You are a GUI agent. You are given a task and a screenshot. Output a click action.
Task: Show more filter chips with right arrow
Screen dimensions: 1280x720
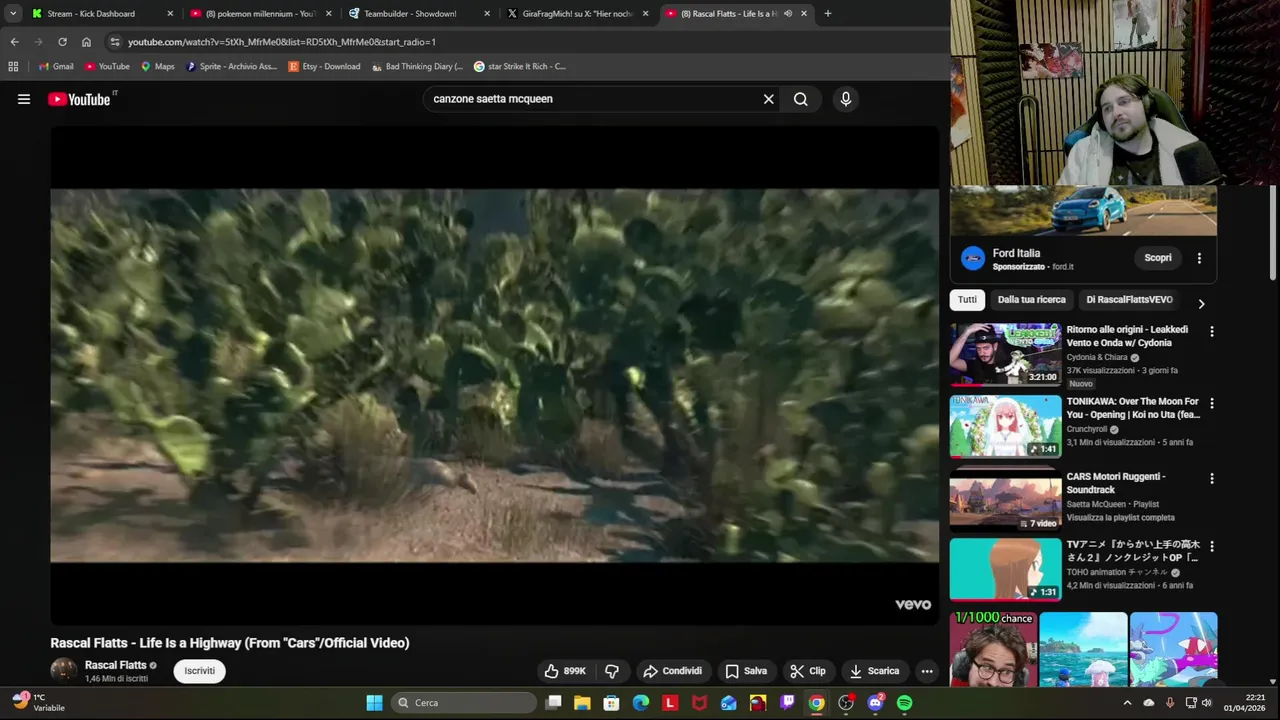click(1201, 304)
